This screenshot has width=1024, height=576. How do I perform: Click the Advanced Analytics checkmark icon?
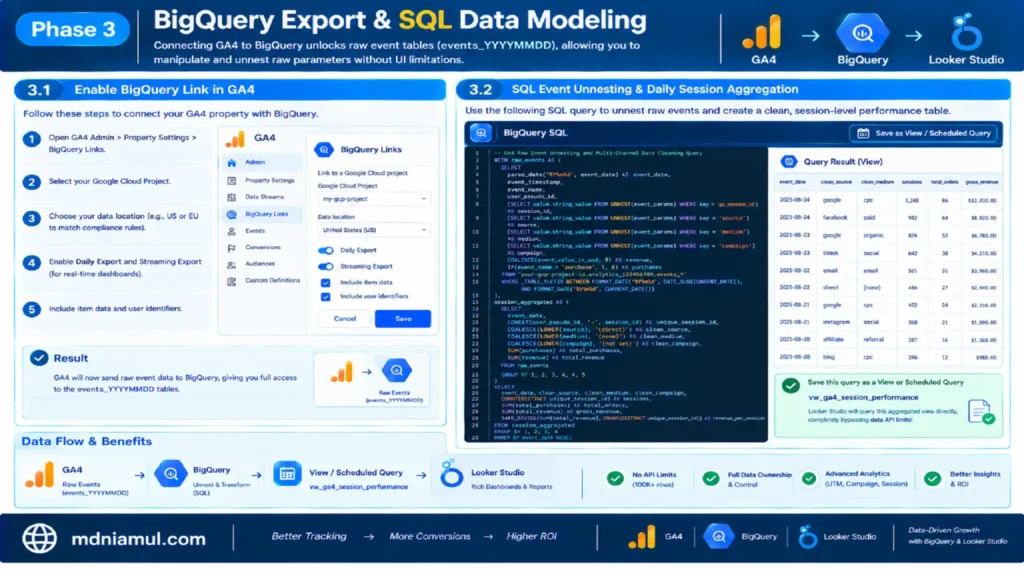(808, 479)
